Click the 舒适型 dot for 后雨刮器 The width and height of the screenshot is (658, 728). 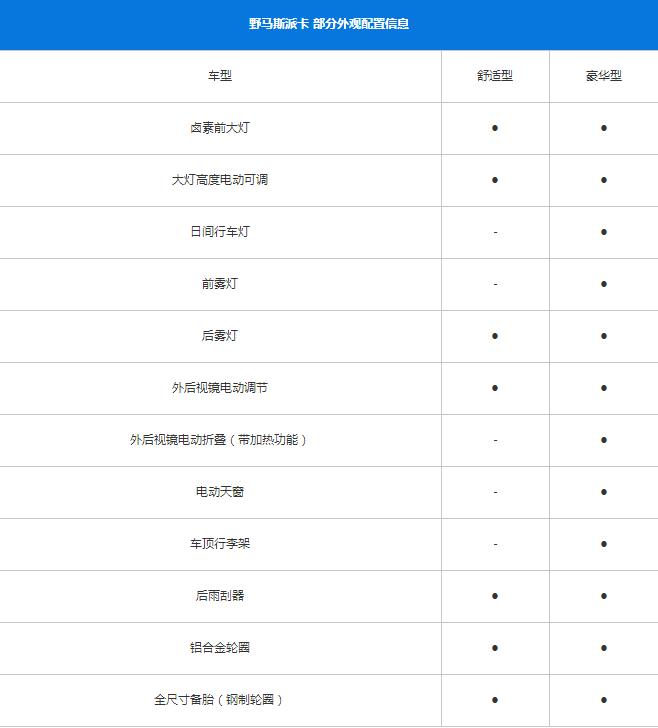point(495,596)
